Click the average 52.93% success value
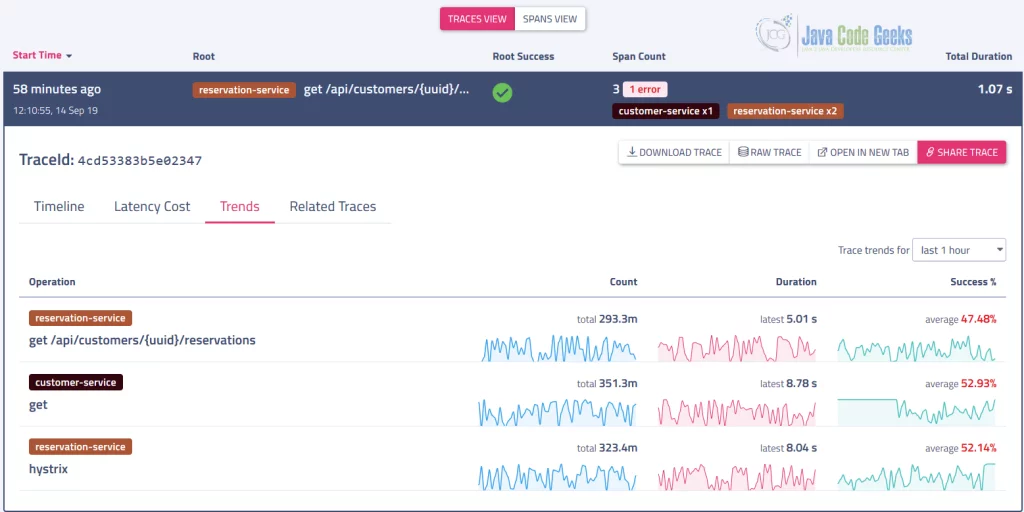 coord(961,383)
